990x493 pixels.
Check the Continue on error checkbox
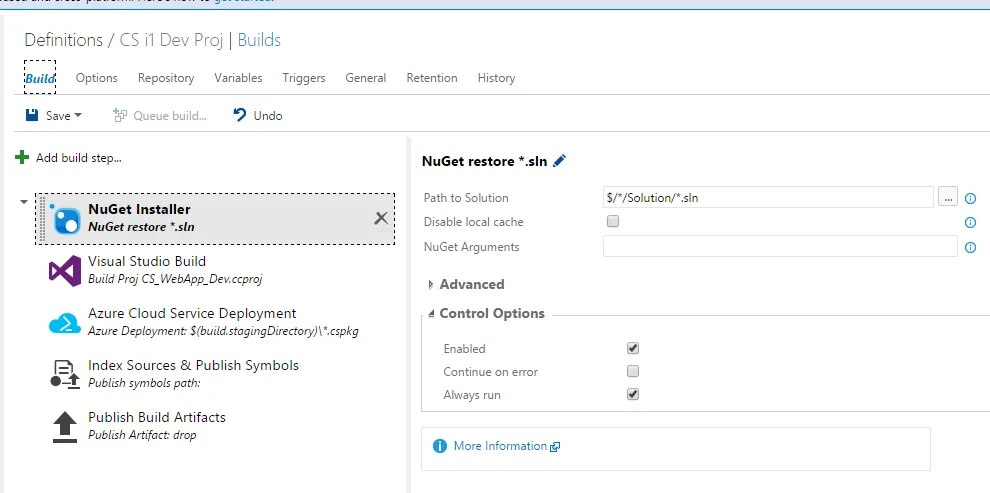pyautogui.click(x=632, y=371)
